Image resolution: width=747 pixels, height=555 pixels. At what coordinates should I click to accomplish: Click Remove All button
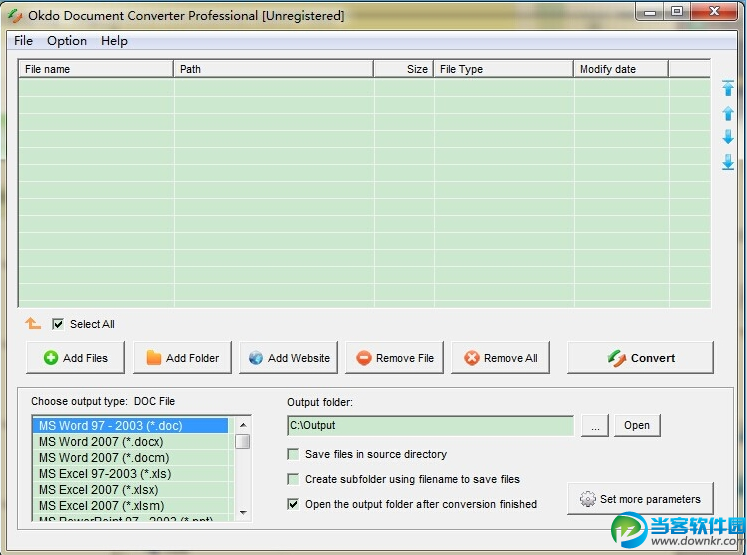[500, 358]
